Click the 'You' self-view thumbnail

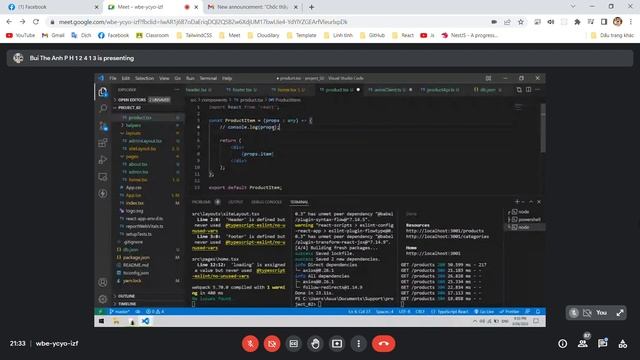[596, 313]
